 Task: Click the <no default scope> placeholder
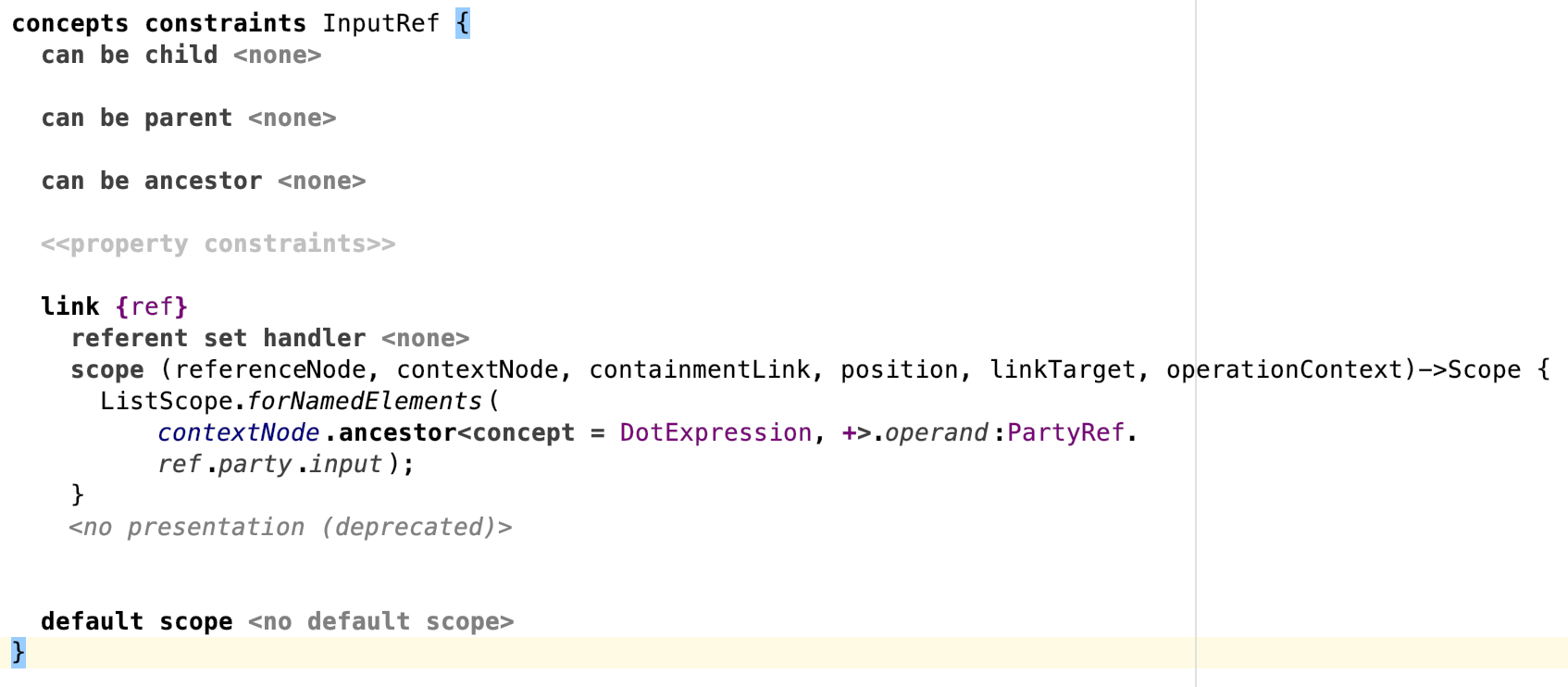pyautogui.click(x=380, y=622)
